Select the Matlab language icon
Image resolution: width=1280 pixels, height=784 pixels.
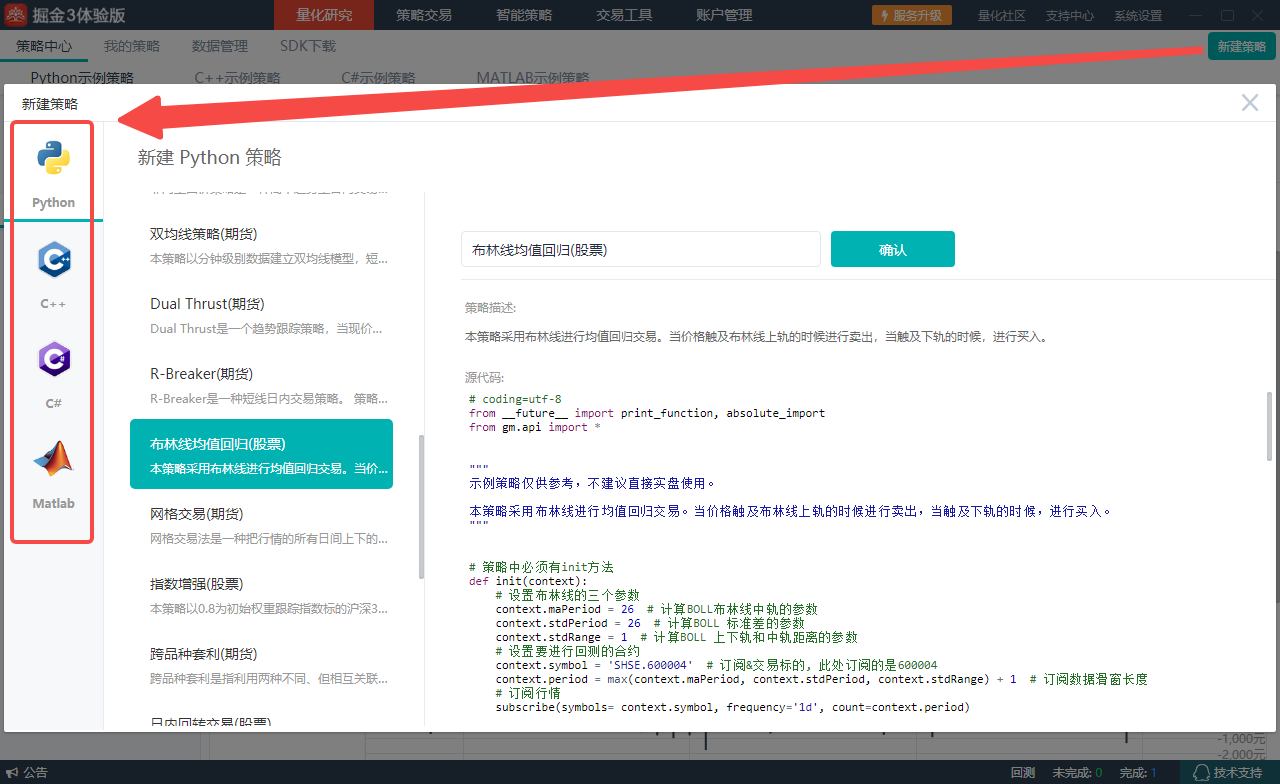pos(53,459)
